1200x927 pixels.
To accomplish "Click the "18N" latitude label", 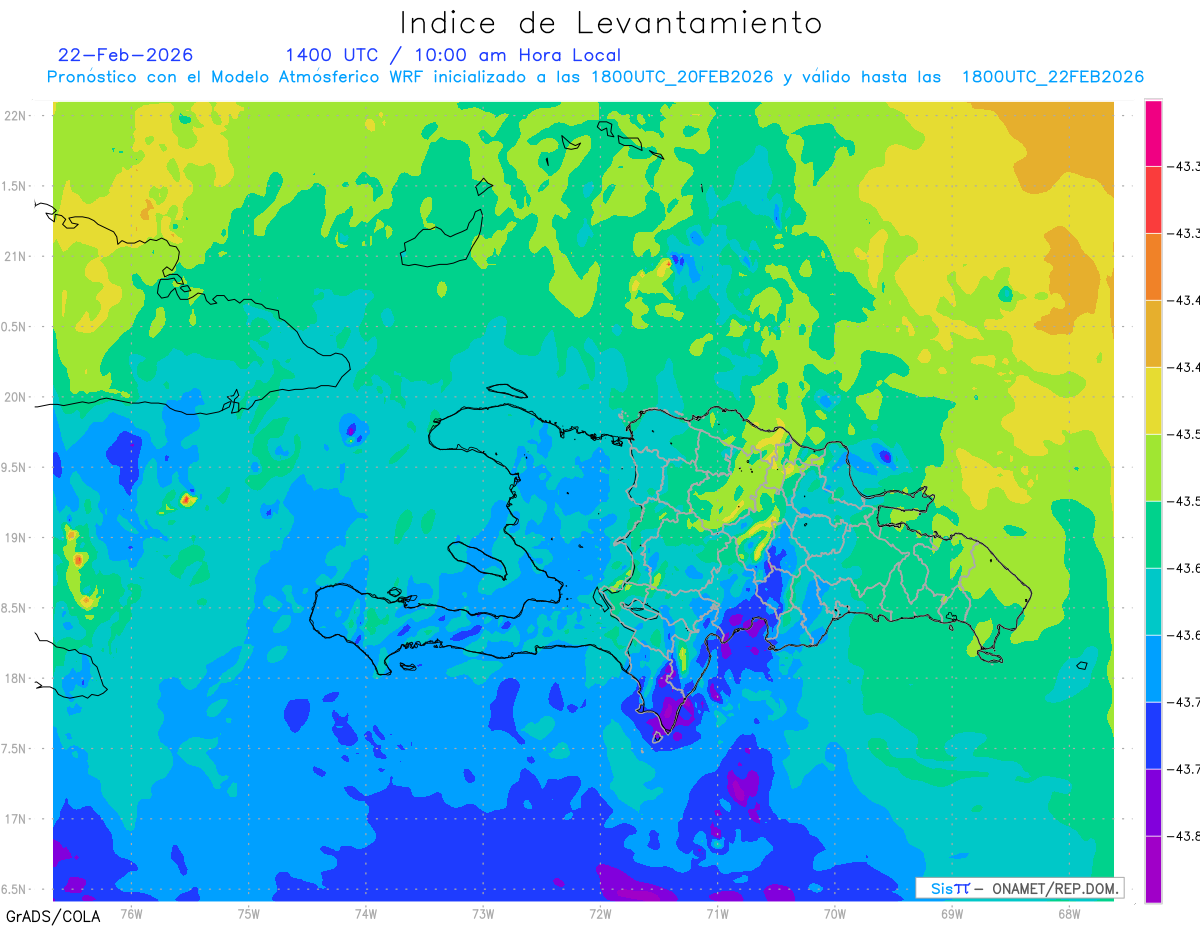I will point(15,678).
